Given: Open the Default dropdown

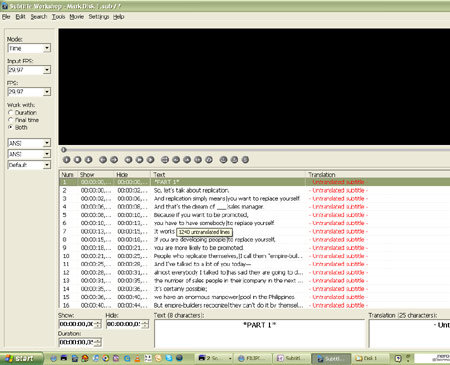Looking at the screenshot, I should click(x=47, y=165).
